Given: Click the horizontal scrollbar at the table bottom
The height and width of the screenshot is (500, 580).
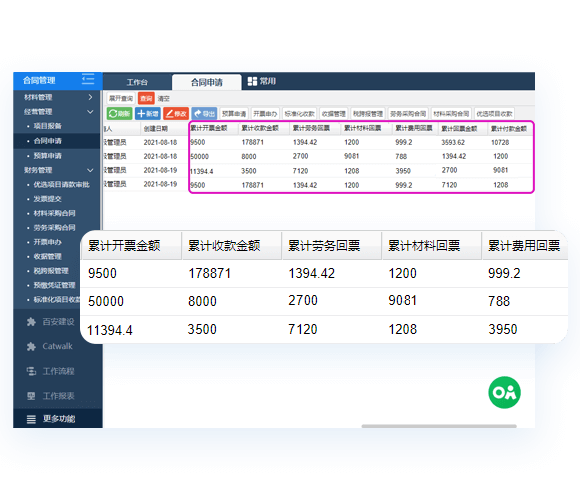Looking at the screenshot, I should (439, 426).
